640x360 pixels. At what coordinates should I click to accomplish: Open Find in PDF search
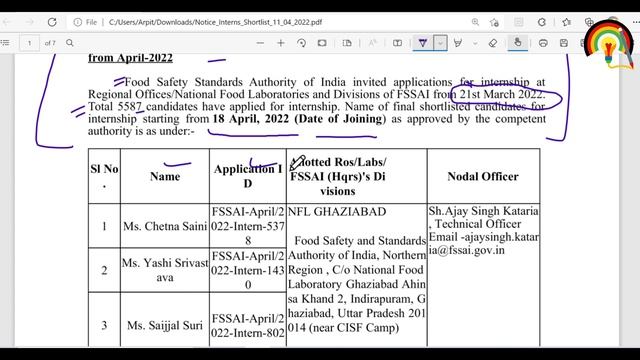pos(70,43)
